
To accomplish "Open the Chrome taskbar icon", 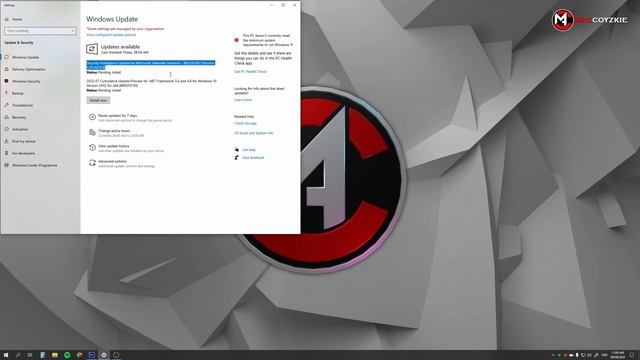I will 80,355.
